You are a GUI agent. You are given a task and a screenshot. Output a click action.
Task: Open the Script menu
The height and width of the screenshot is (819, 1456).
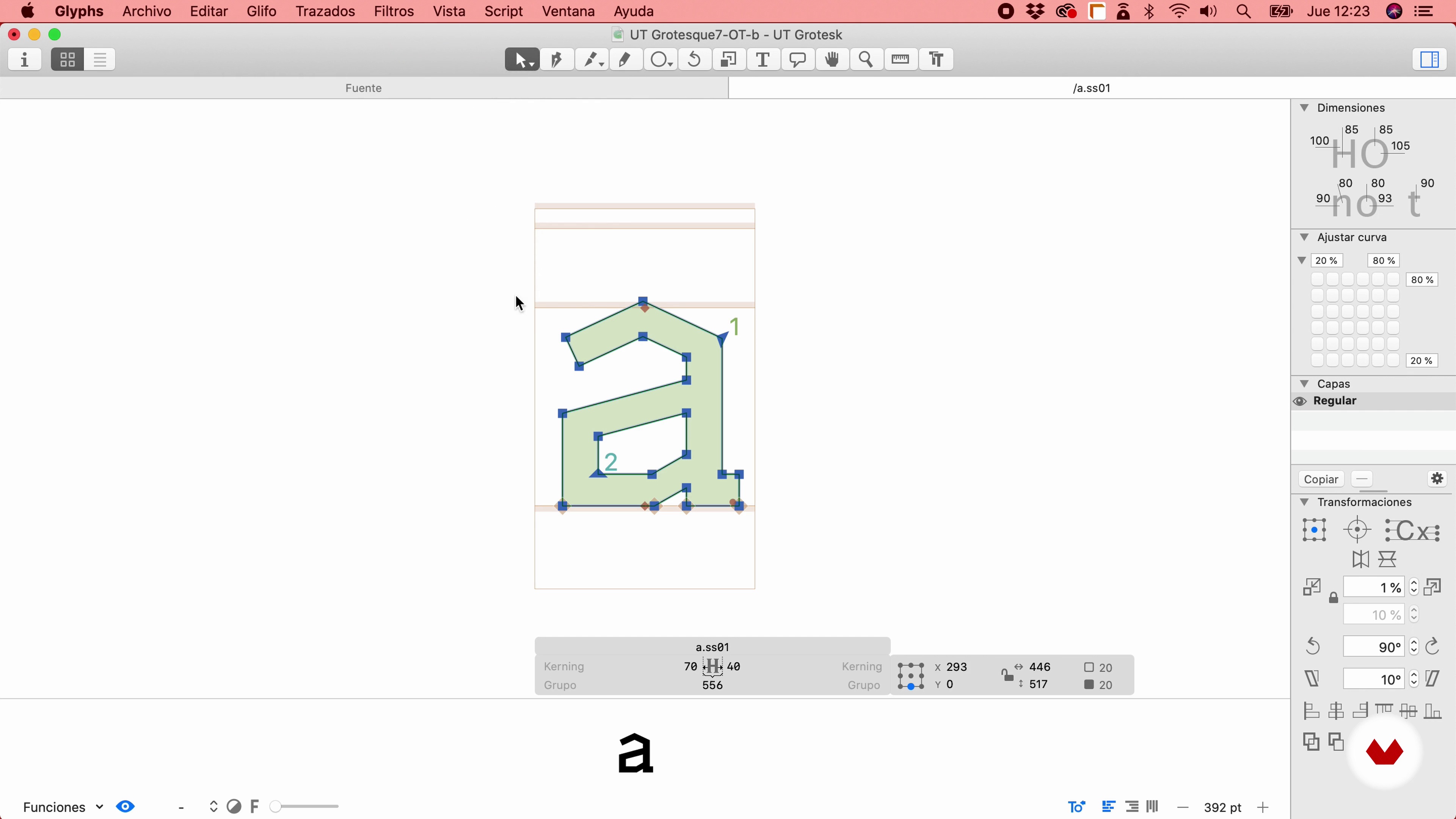[504, 11]
